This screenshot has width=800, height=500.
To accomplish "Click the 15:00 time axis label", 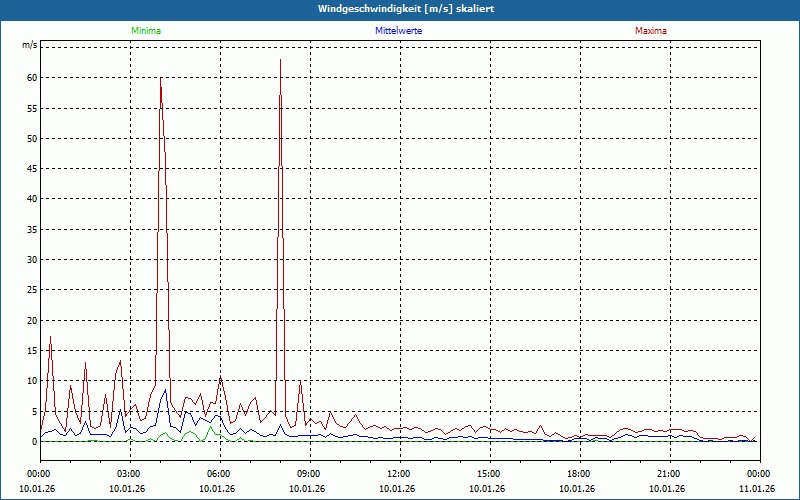I will (490, 474).
